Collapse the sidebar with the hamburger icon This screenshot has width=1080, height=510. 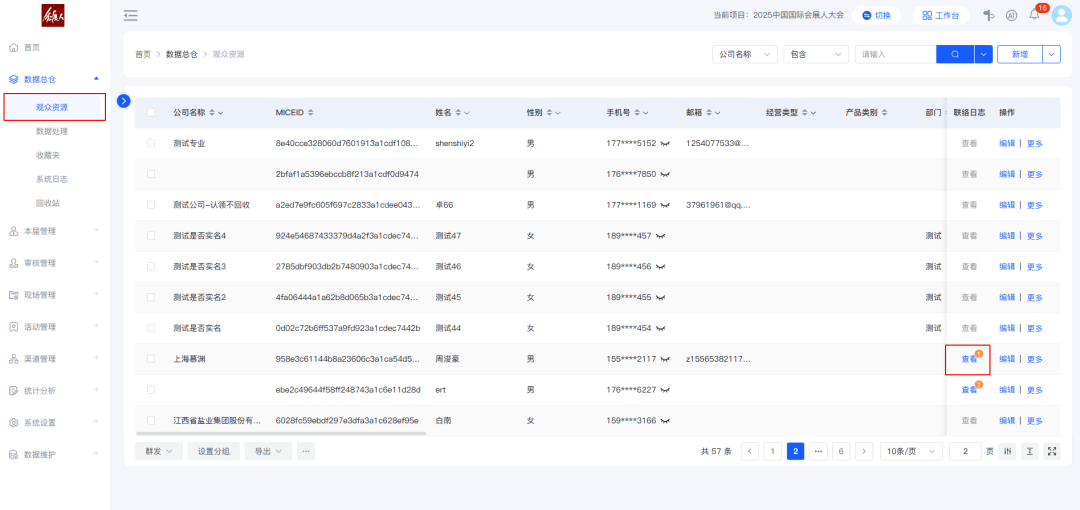131,15
